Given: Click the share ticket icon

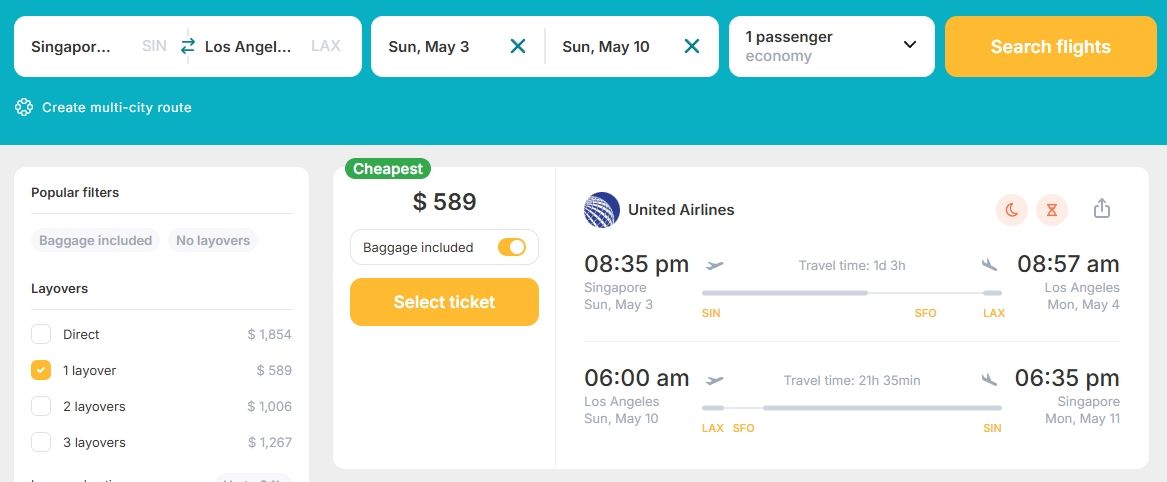Looking at the screenshot, I should [1102, 209].
